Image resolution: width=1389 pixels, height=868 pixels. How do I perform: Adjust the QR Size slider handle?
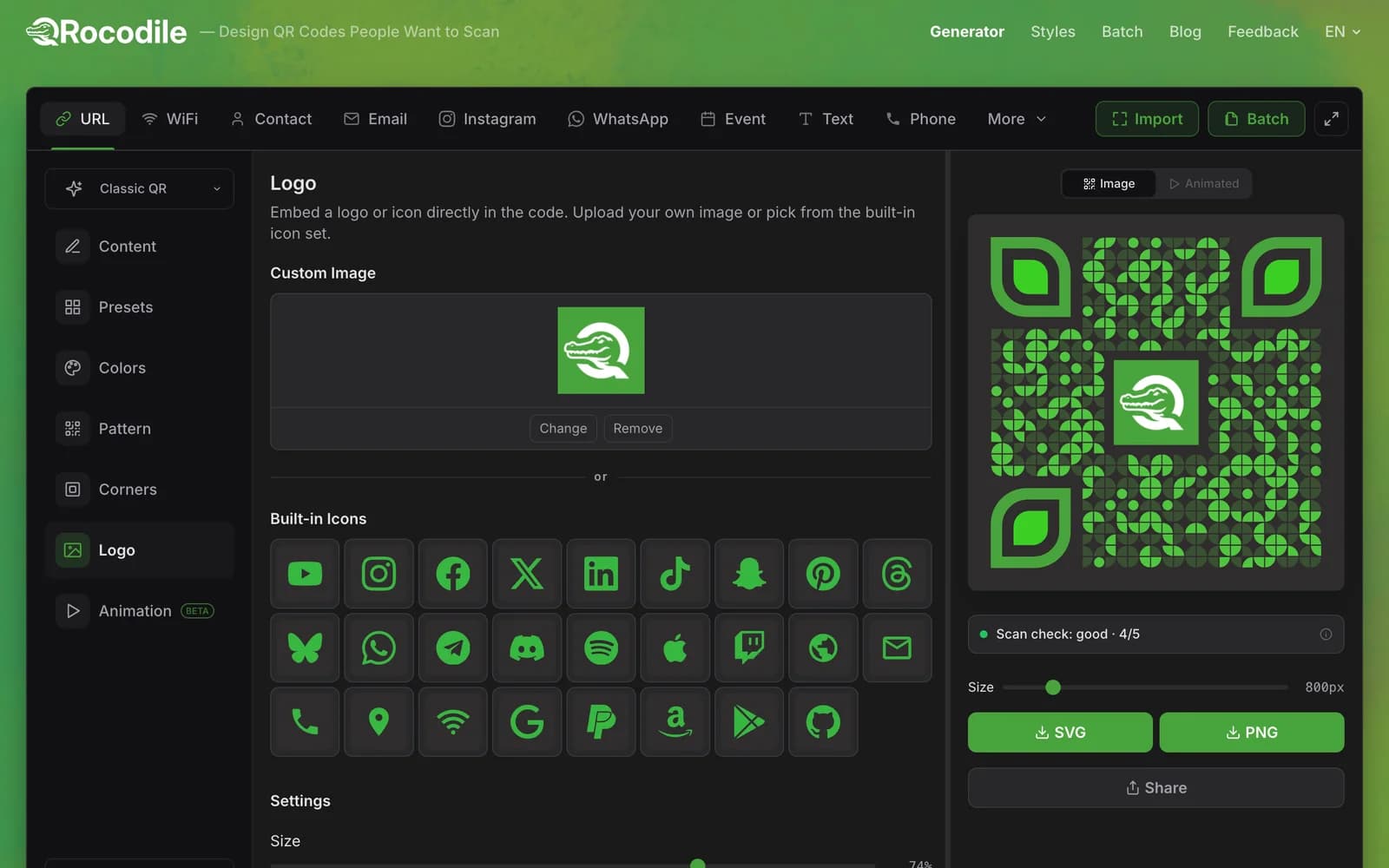1053,687
